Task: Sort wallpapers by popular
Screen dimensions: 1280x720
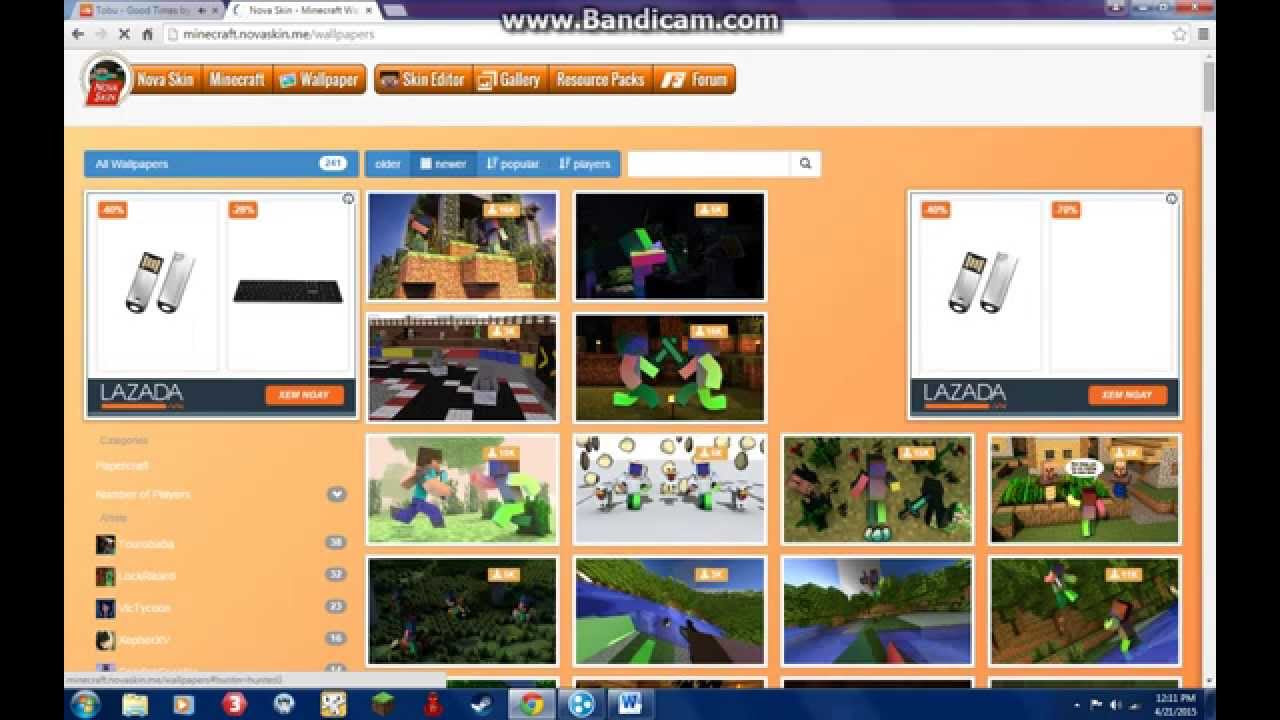Action: pyautogui.click(x=513, y=164)
